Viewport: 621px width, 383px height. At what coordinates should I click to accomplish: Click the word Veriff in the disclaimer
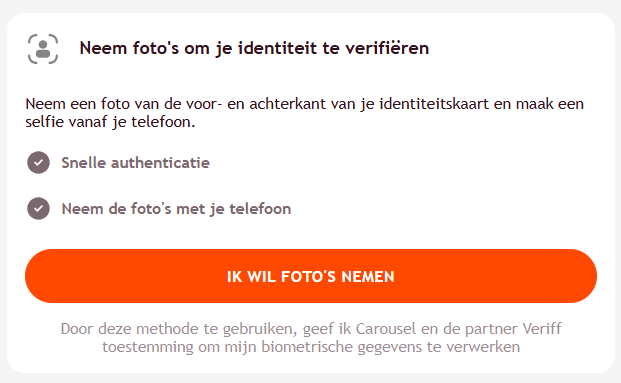541,329
